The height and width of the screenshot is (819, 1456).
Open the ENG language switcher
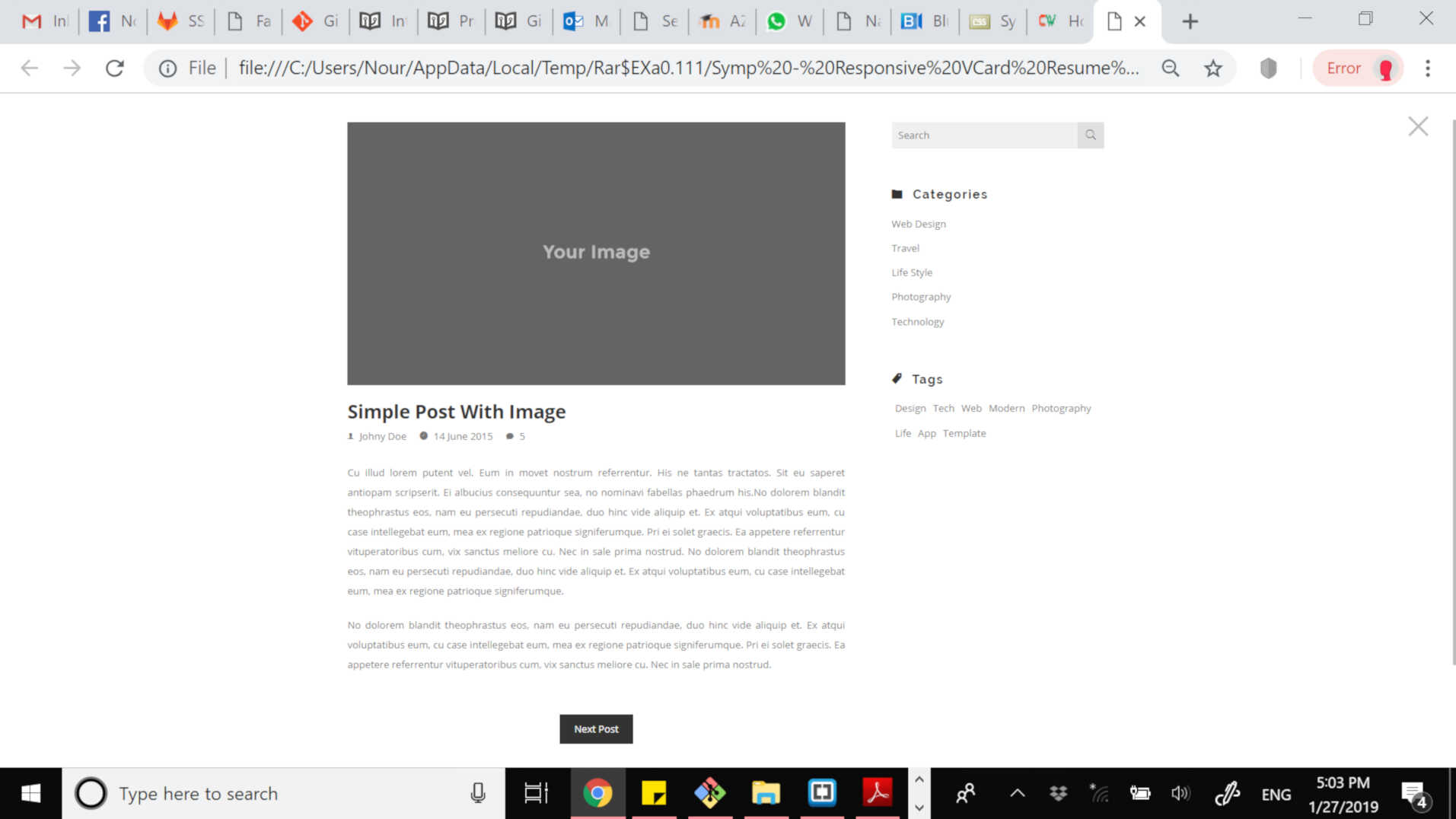pyautogui.click(x=1276, y=795)
